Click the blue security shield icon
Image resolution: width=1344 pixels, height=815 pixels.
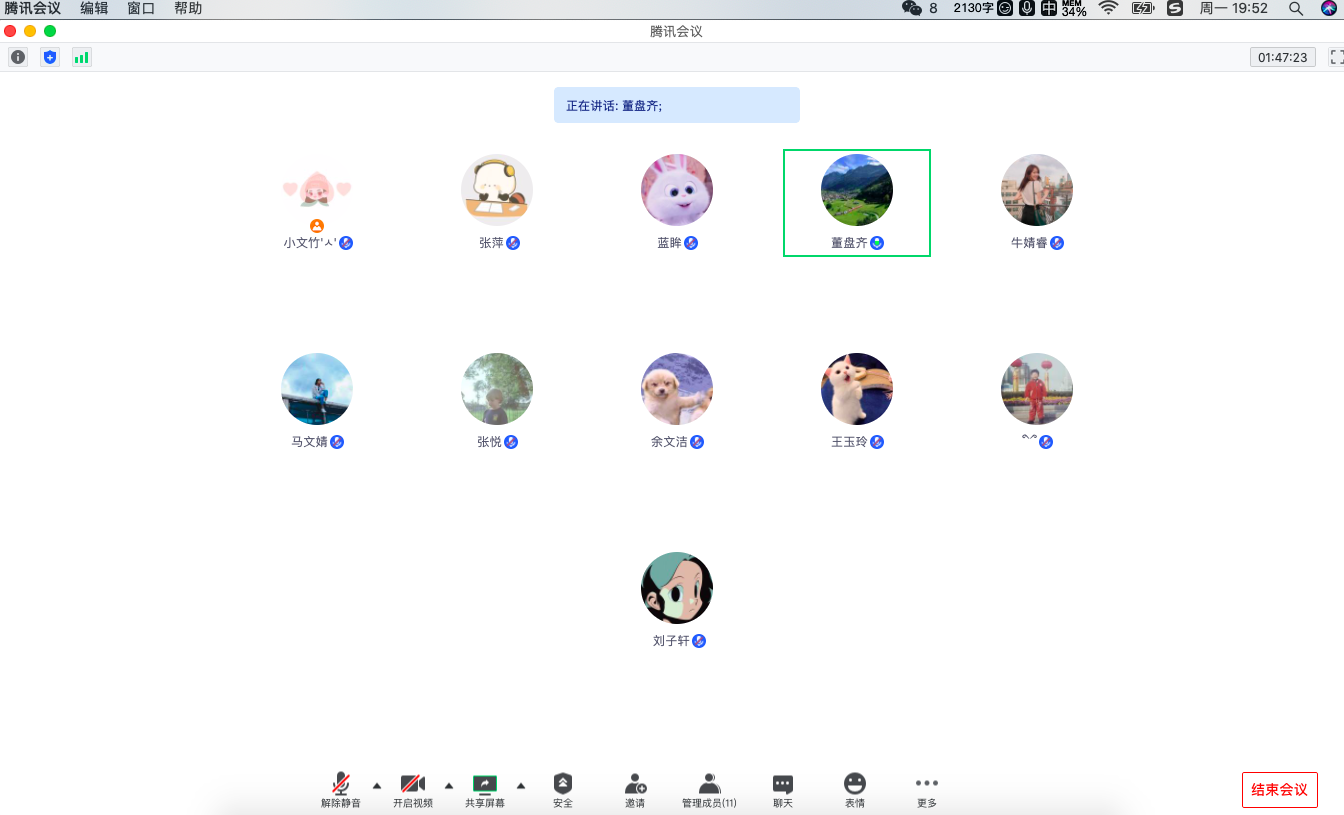[x=49, y=57]
